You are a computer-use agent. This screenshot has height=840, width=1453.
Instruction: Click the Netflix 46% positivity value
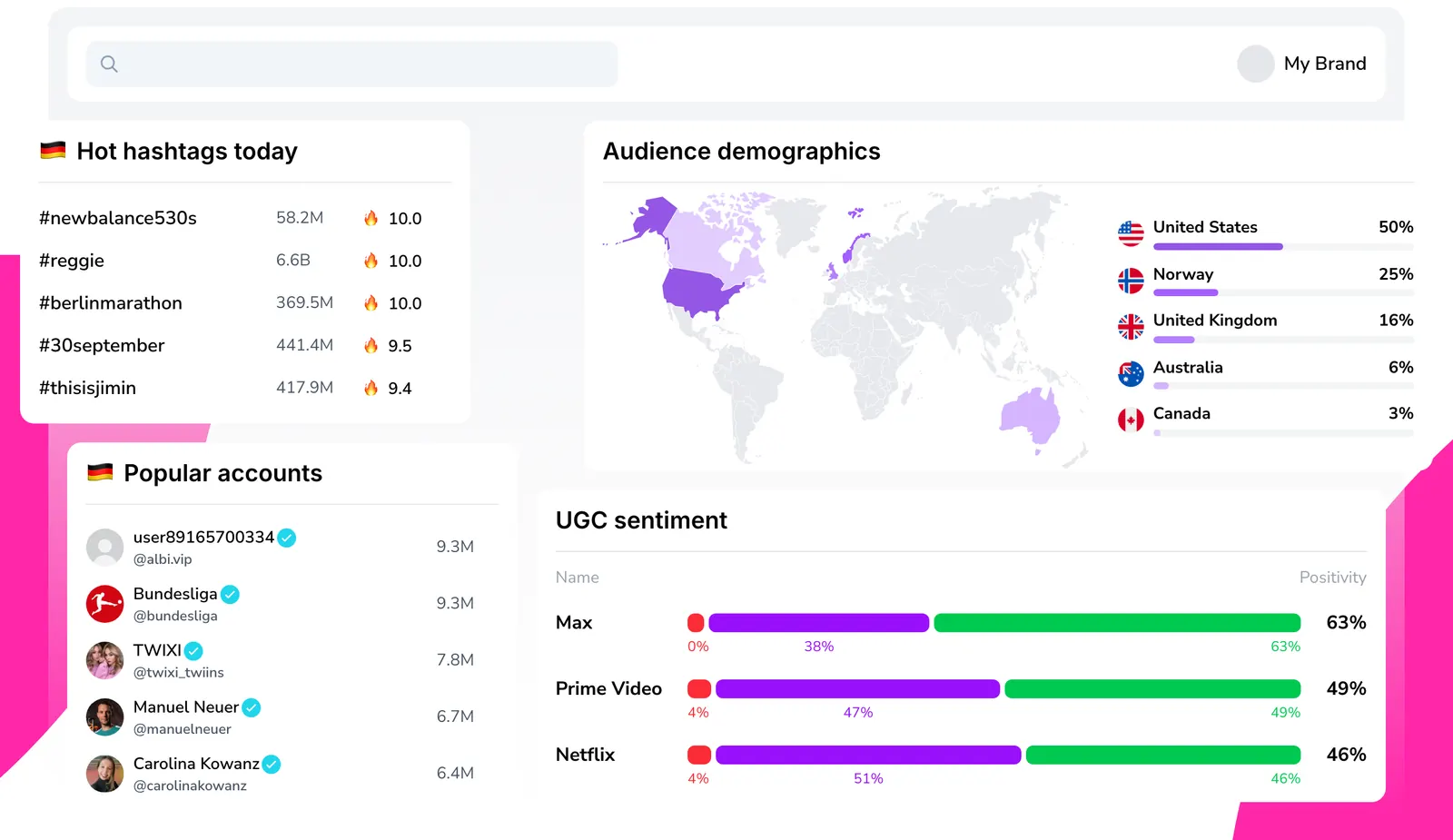(1346, 755)
